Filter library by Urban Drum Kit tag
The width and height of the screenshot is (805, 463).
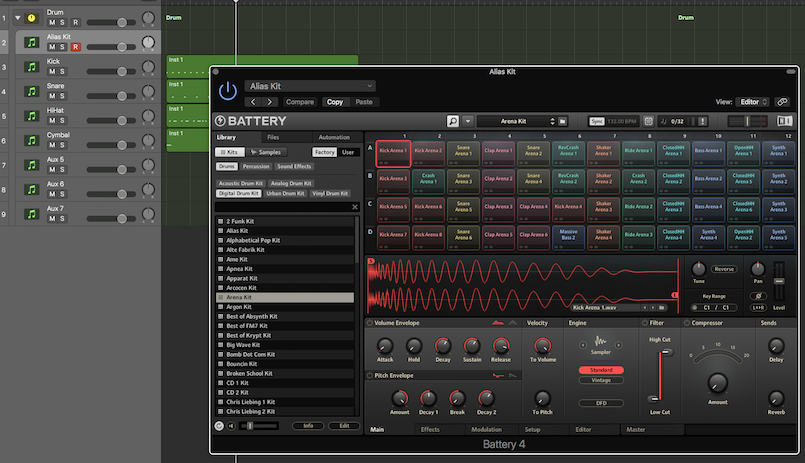285,194
